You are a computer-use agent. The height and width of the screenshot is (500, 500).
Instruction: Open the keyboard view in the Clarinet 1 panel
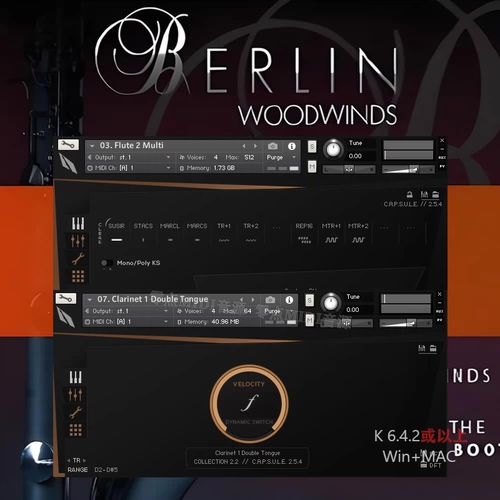(x=76, y=377)
